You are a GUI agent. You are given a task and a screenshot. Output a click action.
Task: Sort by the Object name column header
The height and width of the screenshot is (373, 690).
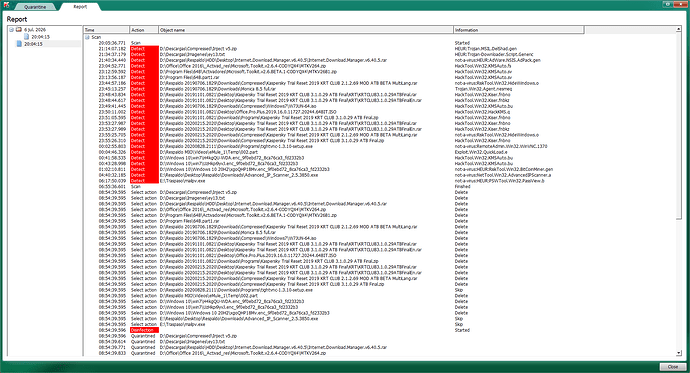click(306, 30)
